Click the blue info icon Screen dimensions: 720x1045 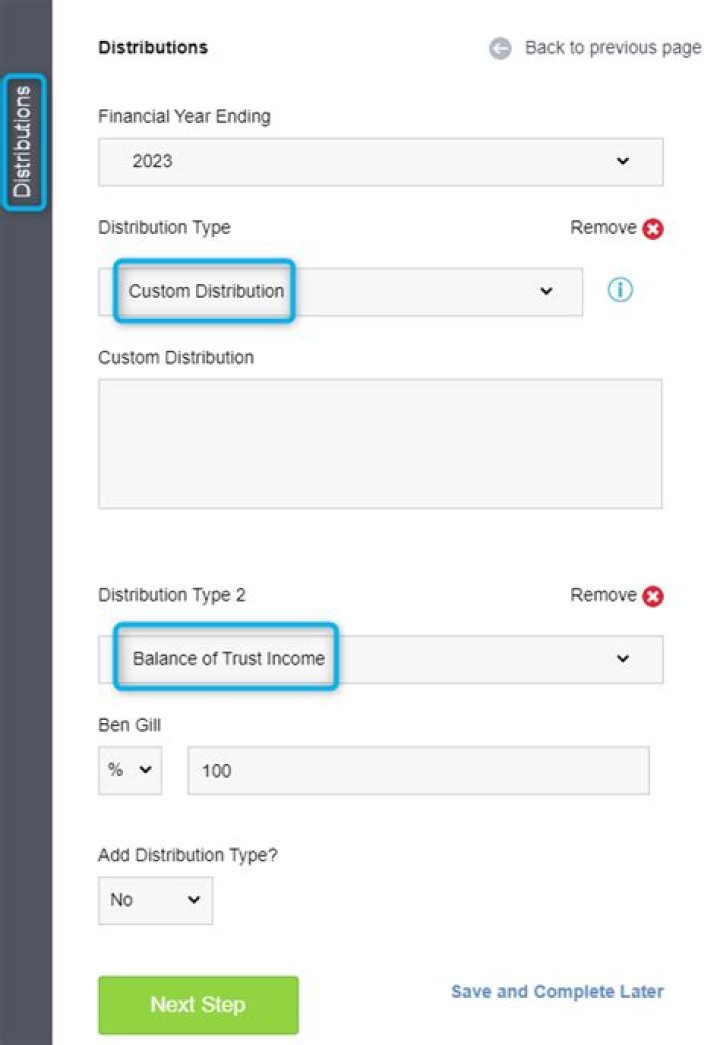click(621, 291)
